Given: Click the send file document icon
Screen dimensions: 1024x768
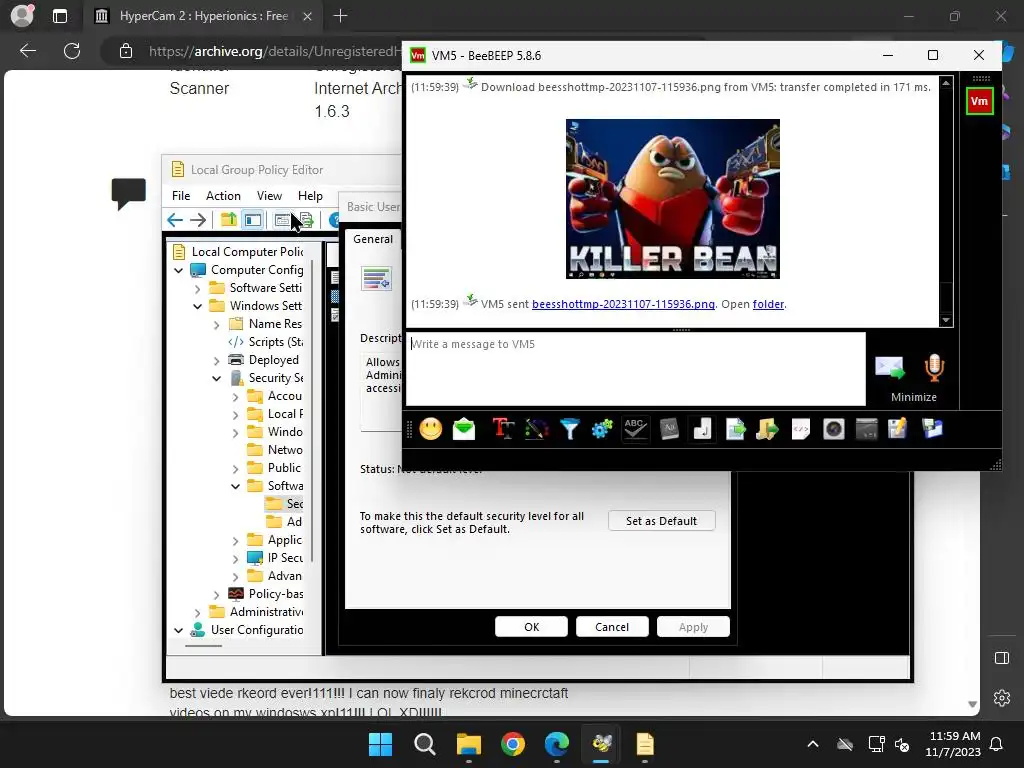Looking at the screenshot, I should click(x=735, y=429).
